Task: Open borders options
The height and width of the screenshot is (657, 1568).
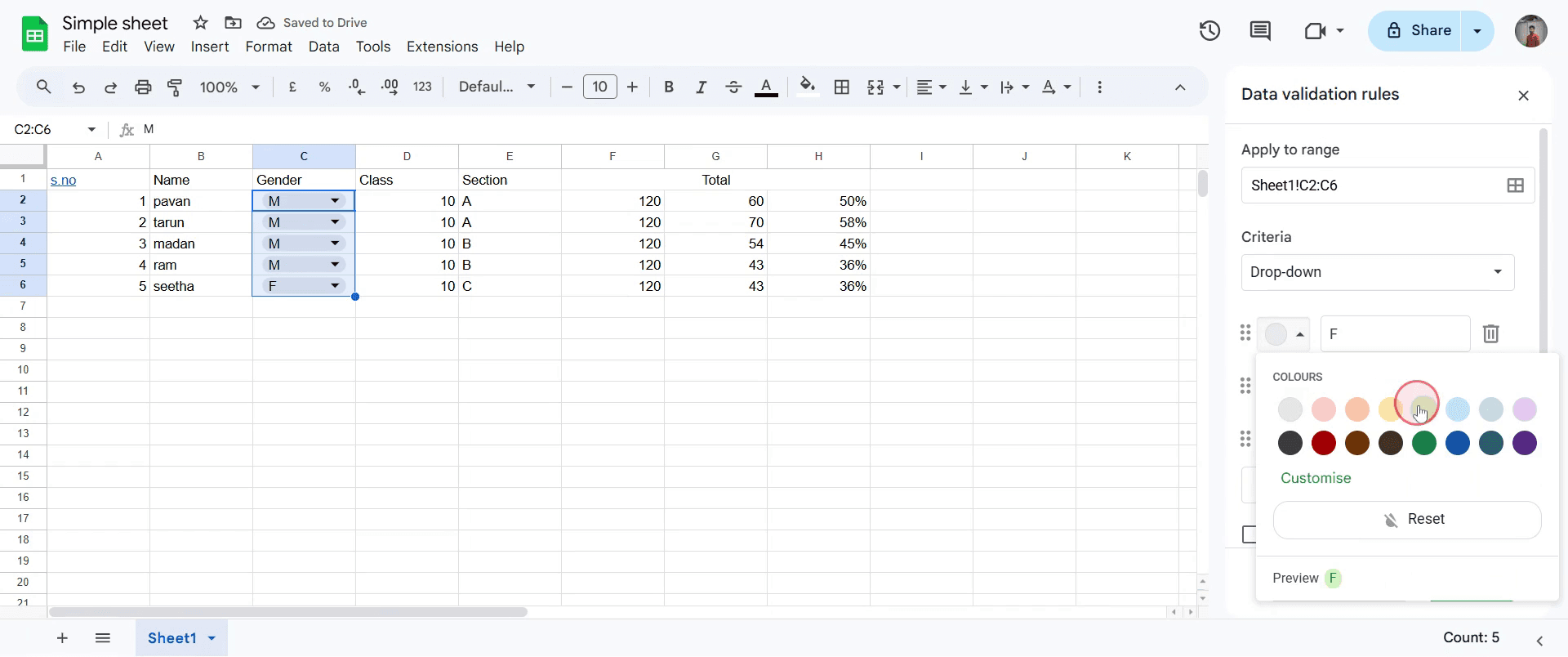Action: point(842,87)
